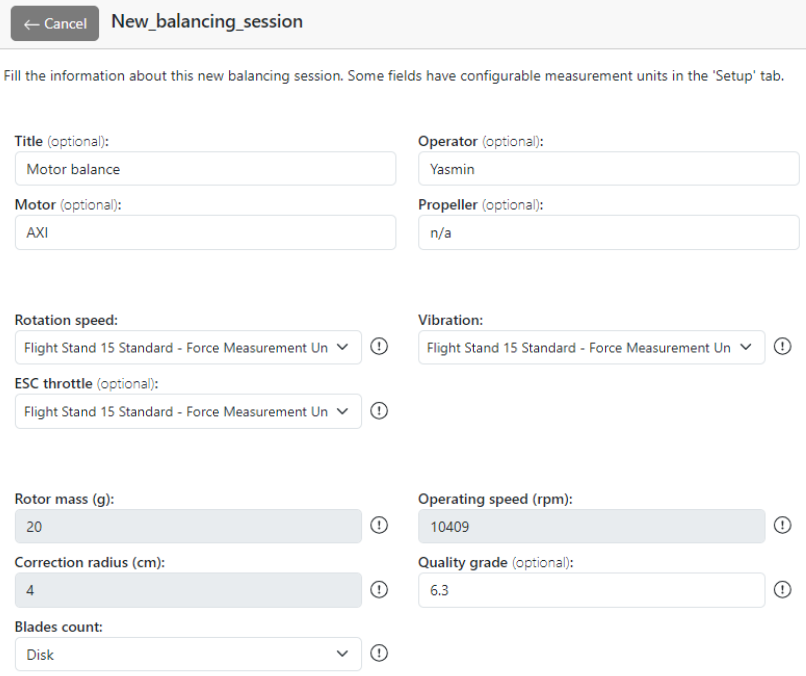The width and height of the screenshot is (806, 676).
Task: Open the ESC throttle dropdown
Action: 188,411
